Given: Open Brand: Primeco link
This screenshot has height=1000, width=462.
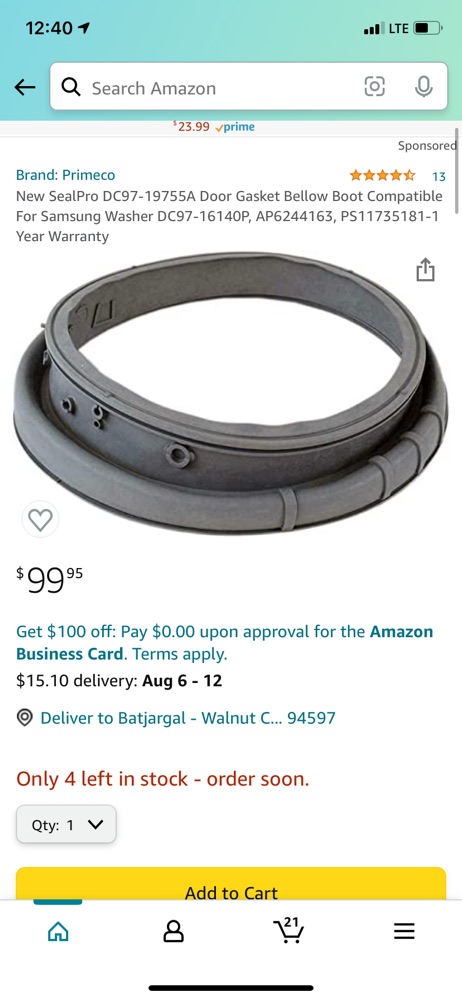Looking at the screenshot, I should coord(66,175).
